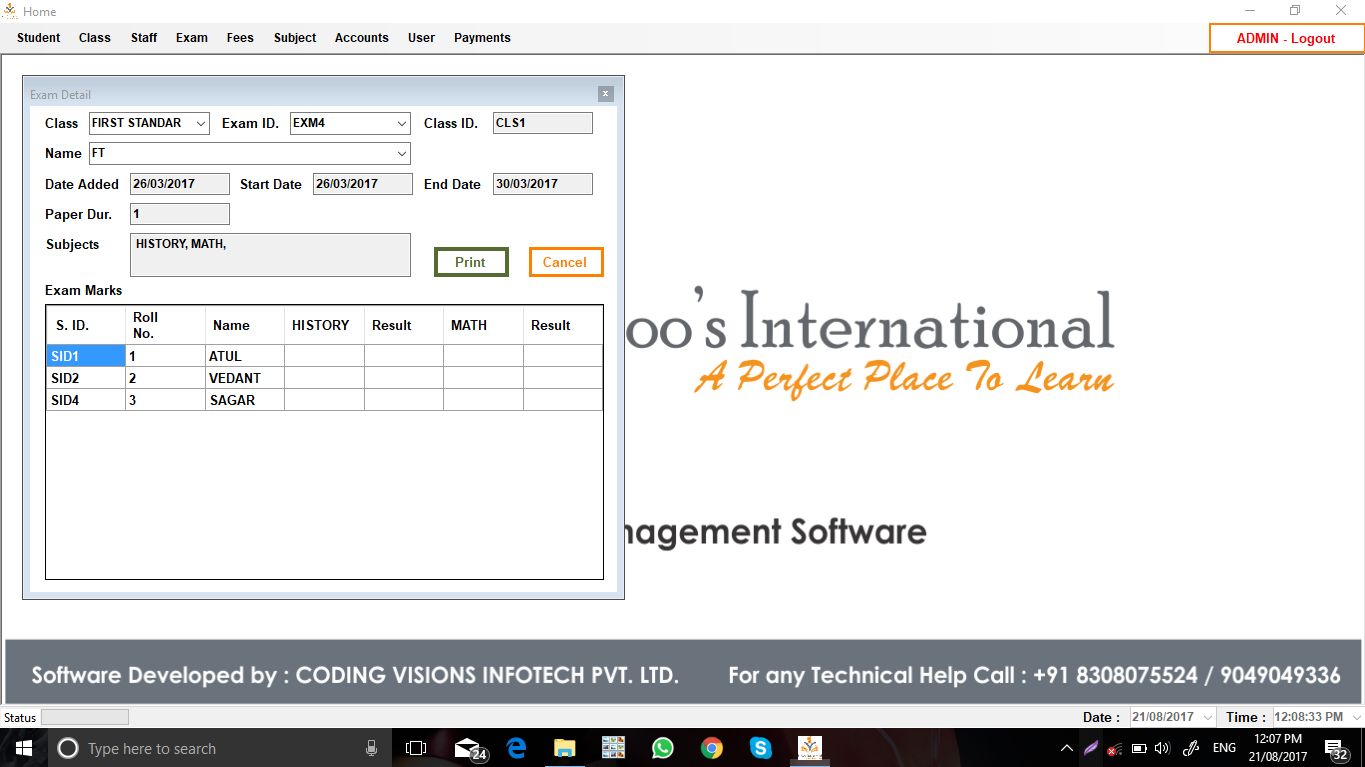The image size is (1365, 767).
Task: Click the volume speaker tray icon
Action: point(1161,748)
